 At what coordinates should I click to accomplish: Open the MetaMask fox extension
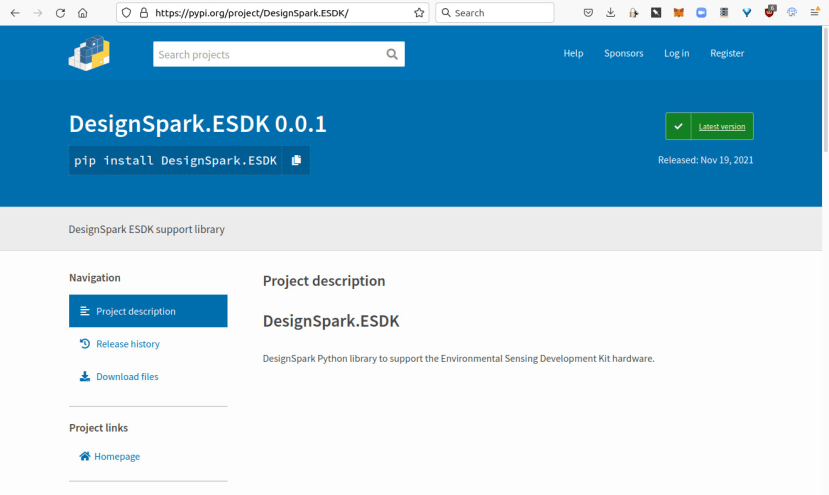click(678, 13)
